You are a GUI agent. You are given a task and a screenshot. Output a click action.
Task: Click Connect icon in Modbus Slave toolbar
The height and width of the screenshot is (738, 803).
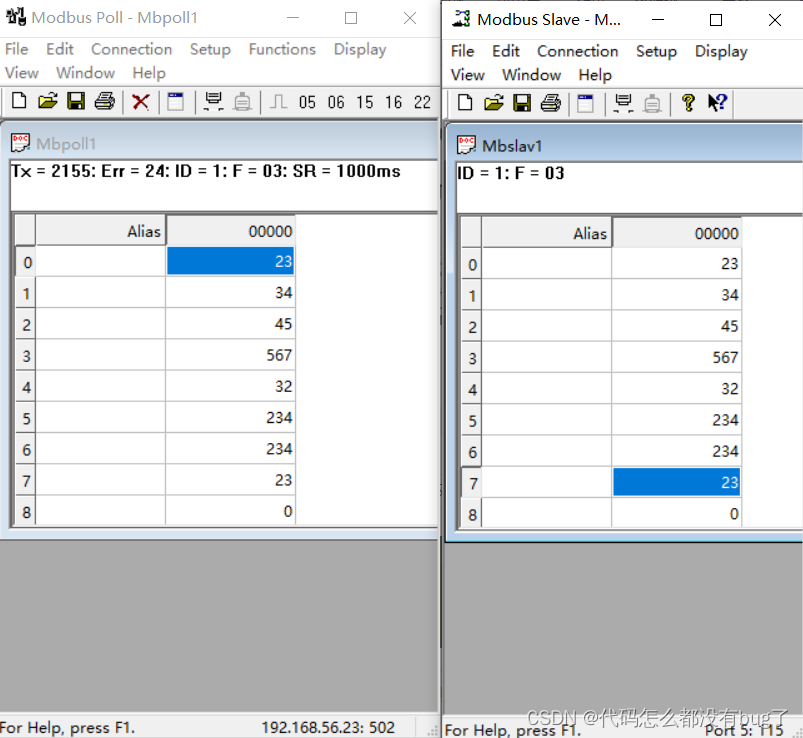click(x=623, y=103)
